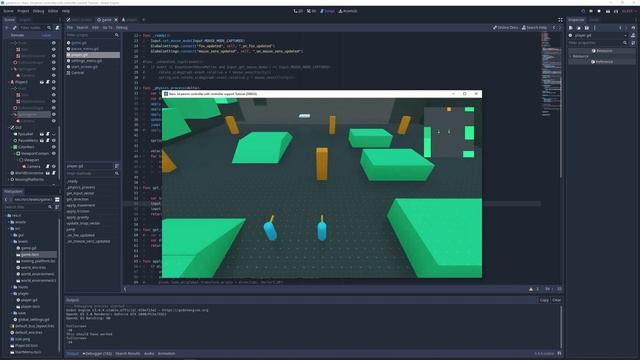
Task: Collapse the player folder in FileSystem
Action: click(x=12, y=293)
